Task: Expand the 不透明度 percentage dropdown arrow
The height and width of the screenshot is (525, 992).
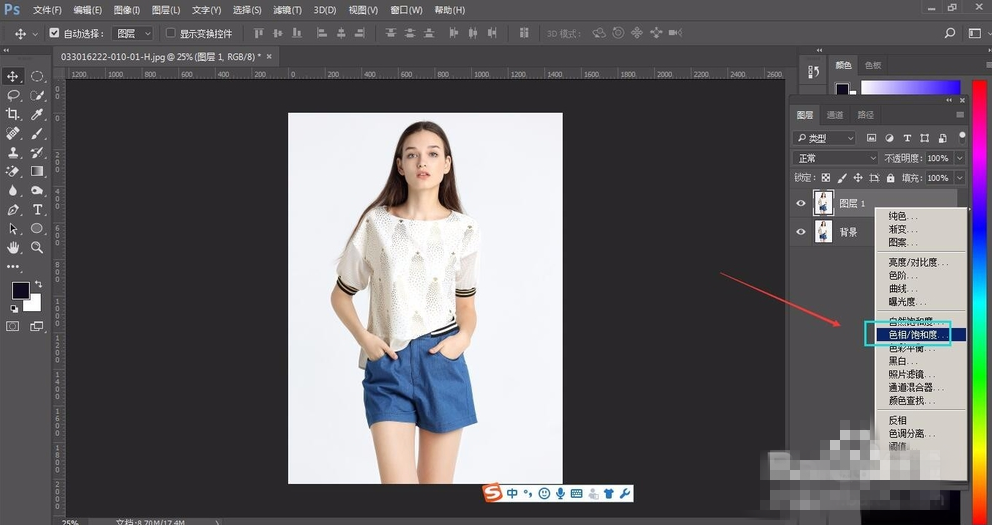Action: coord(960,158)
